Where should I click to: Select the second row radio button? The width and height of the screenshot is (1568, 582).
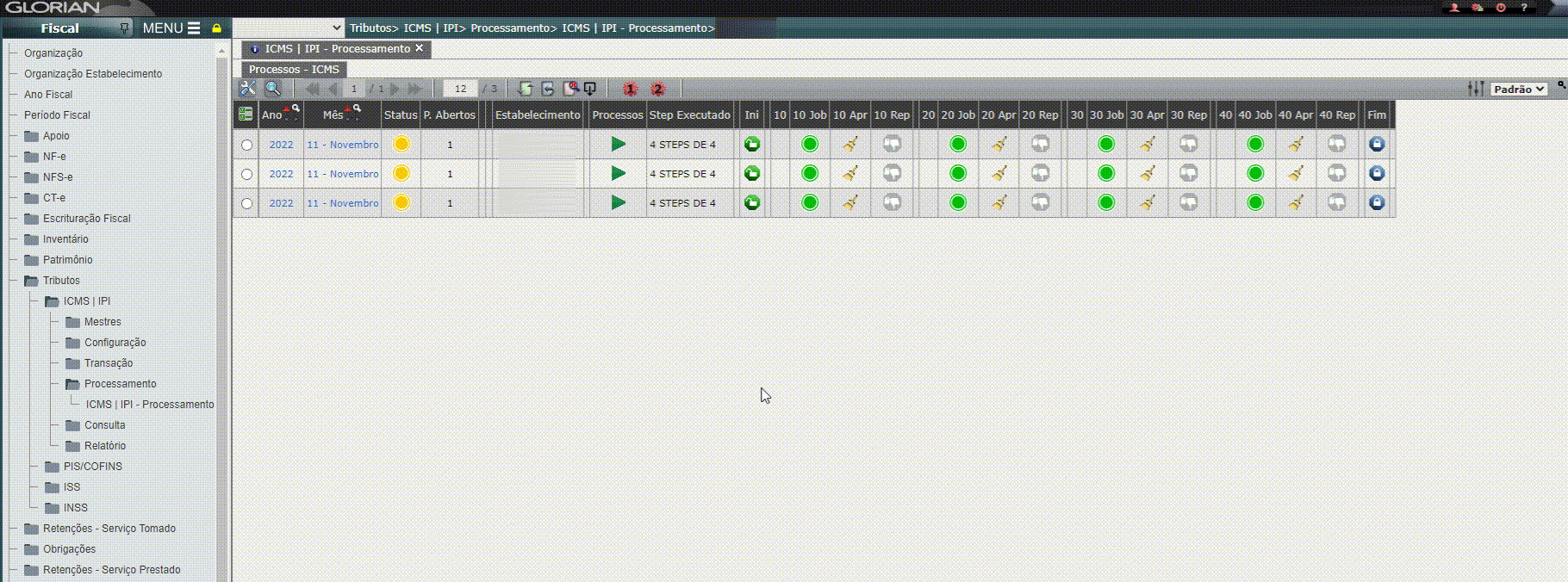(246, 174)
